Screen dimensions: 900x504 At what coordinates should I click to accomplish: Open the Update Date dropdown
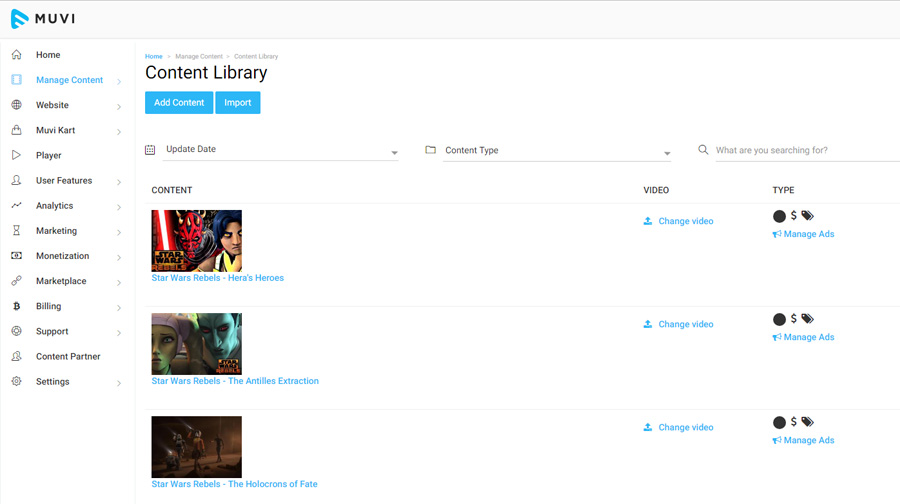pyautogui.click(x=281, y=150)
